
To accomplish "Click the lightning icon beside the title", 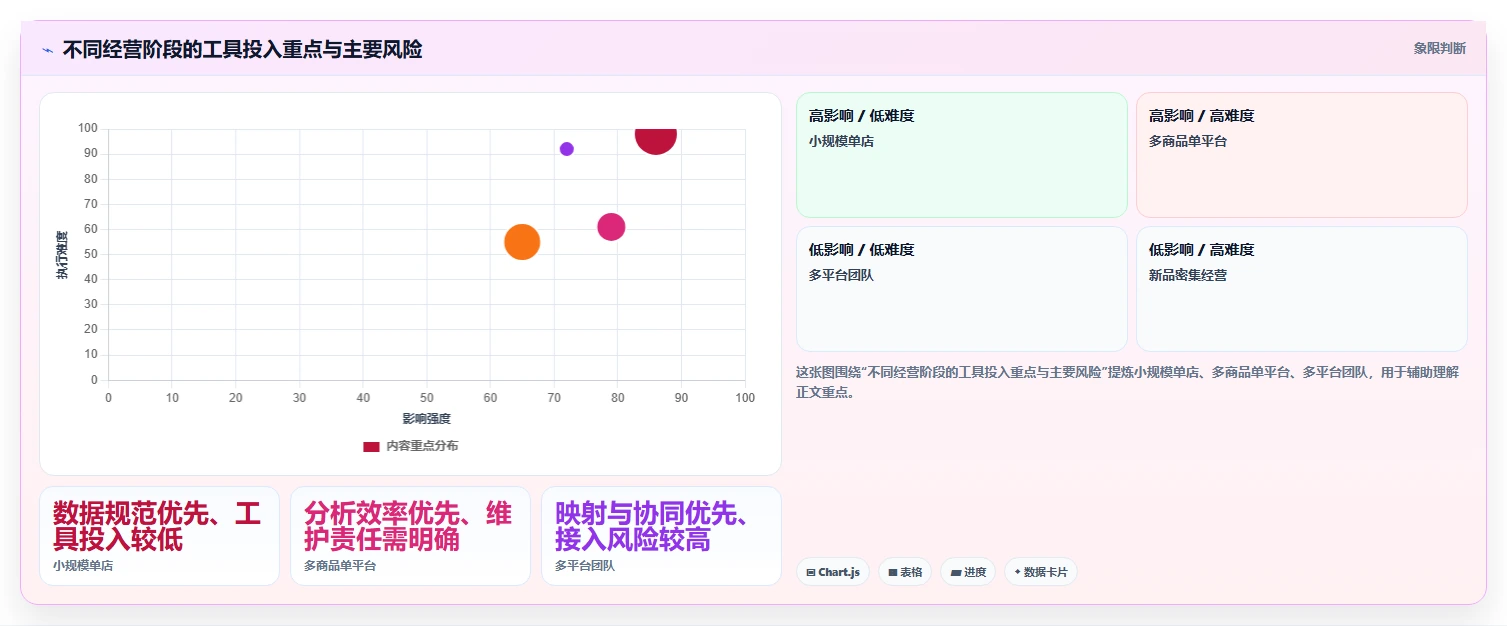I will point(47,49).
